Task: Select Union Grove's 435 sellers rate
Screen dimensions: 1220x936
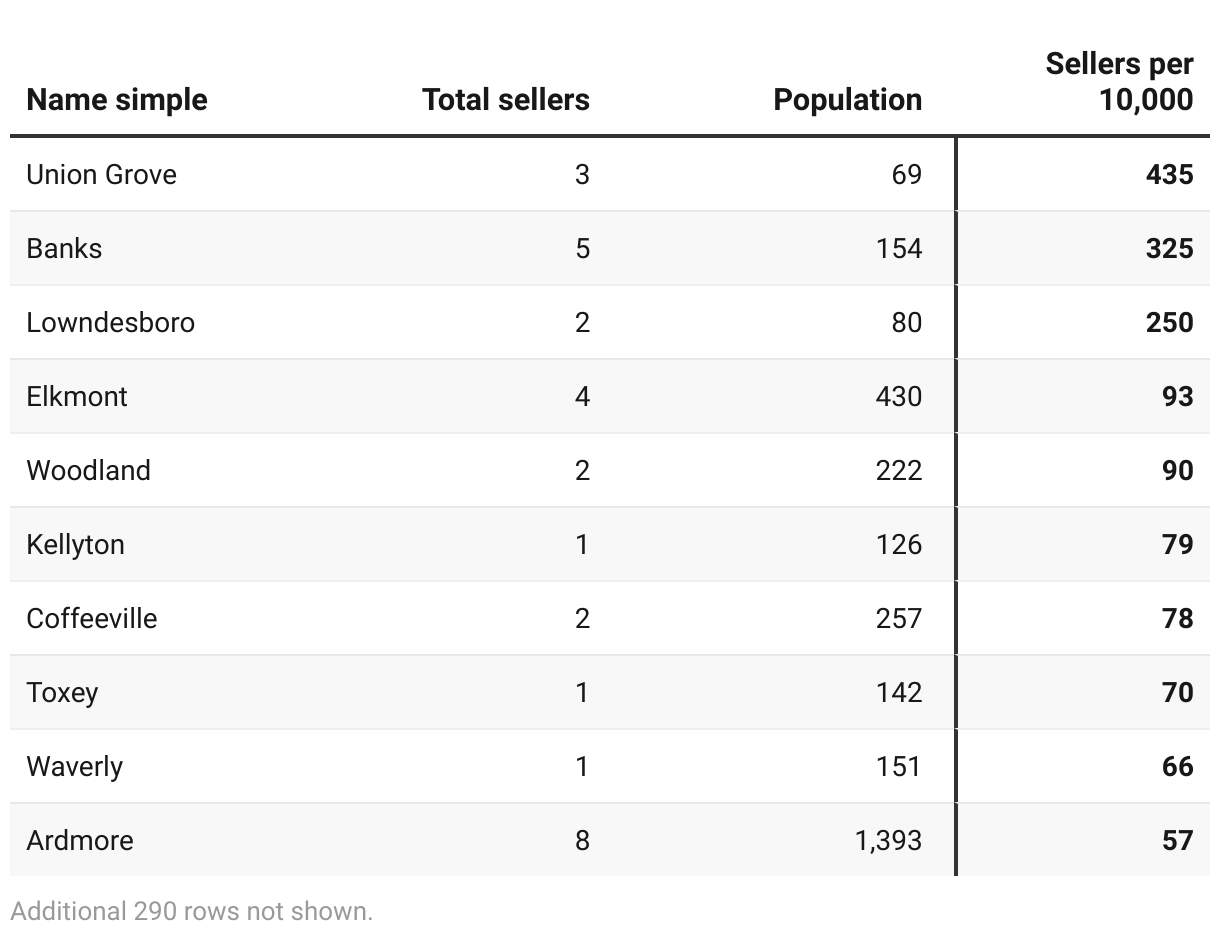Action: coord(1169,175)
